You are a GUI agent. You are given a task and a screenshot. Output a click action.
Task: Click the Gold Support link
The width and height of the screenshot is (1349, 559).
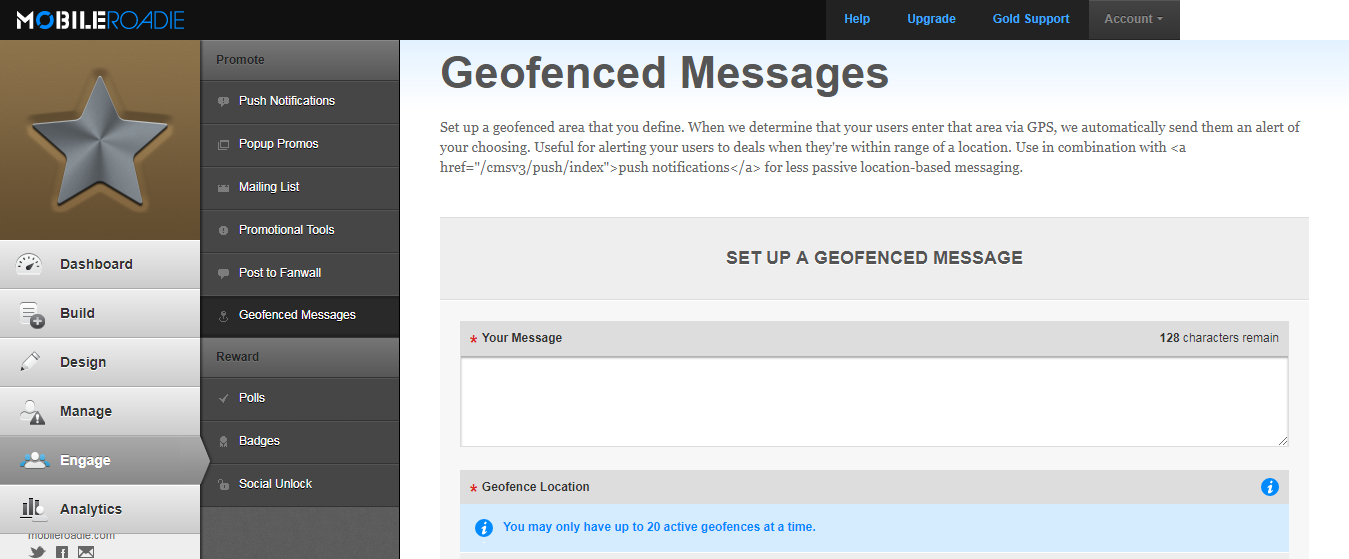tap(1031, 19)
